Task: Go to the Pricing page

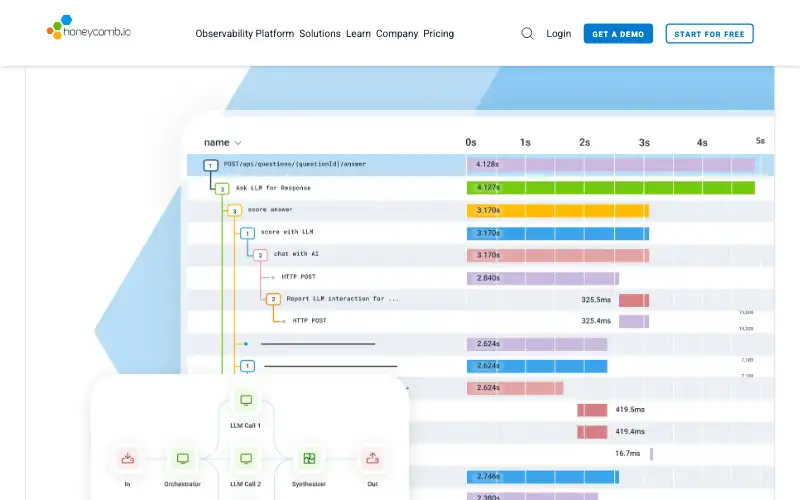Action: coord(438,34)
